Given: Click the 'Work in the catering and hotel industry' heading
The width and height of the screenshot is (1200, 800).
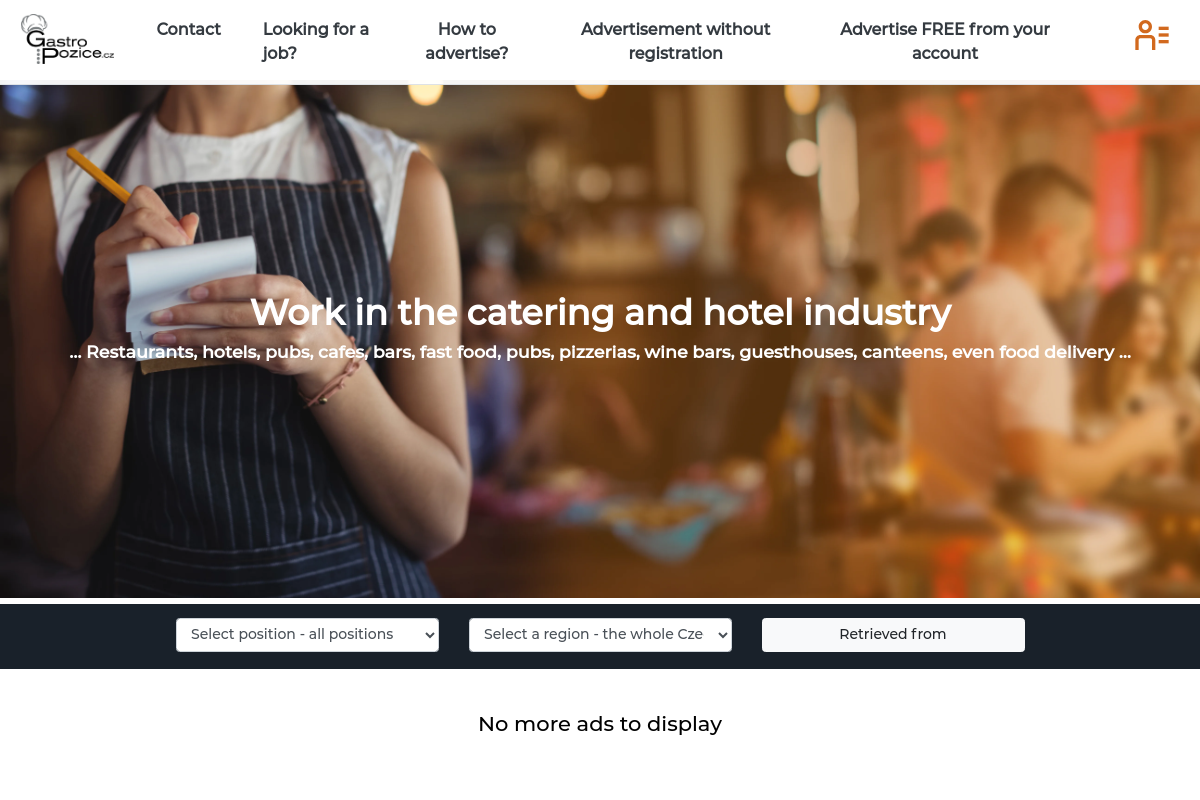Looking at the screenshot, I should click(x=600, y=312).
